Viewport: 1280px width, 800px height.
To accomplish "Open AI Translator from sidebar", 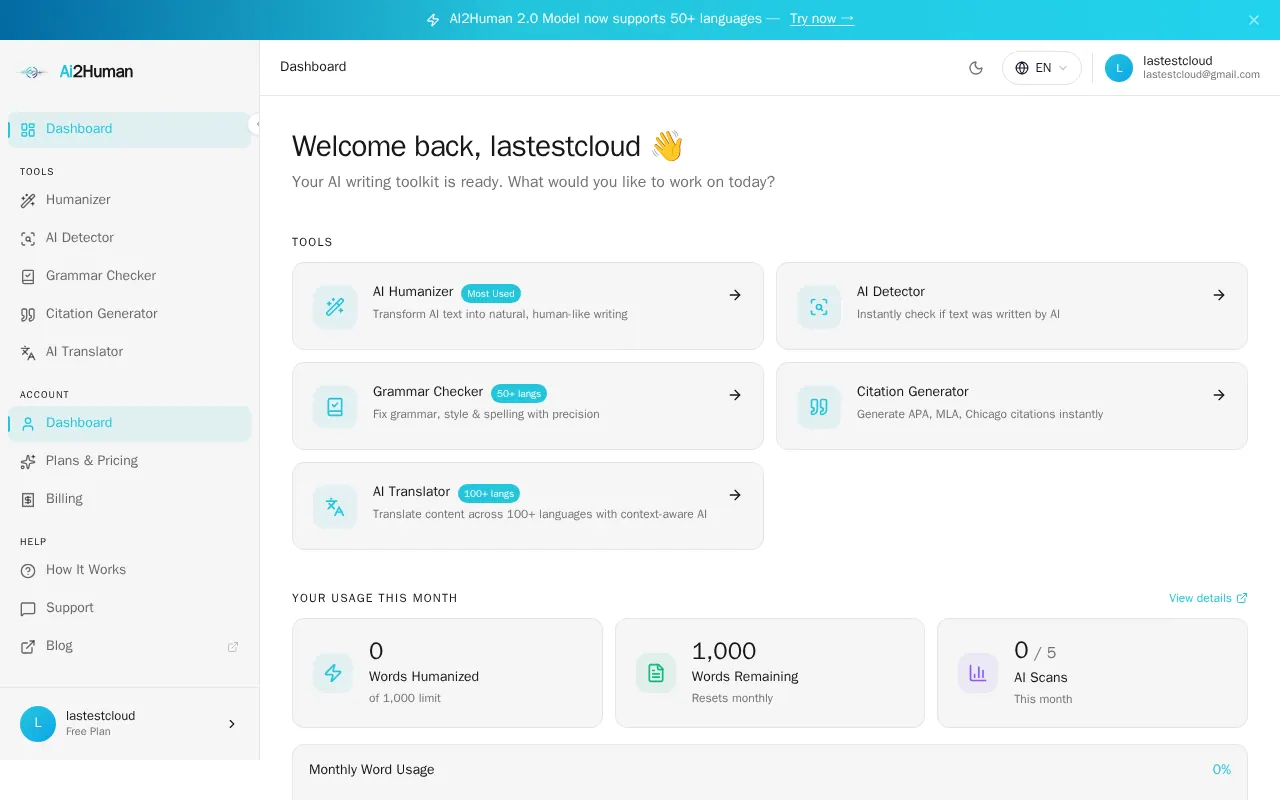I will pyautogui.click(x=130, y=352).
